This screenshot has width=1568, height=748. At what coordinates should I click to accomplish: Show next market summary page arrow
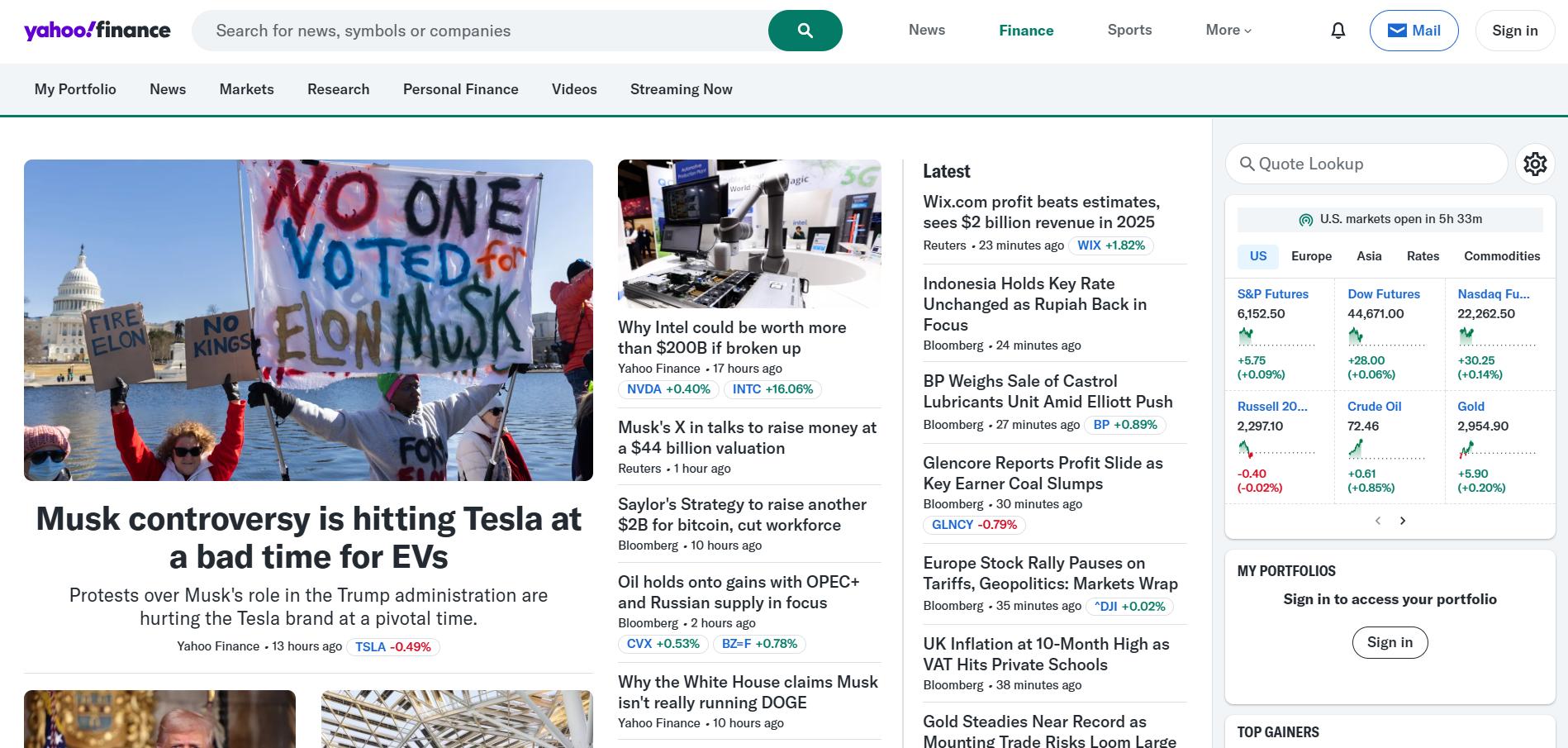pyautogui.click(x=1402, y=521)
